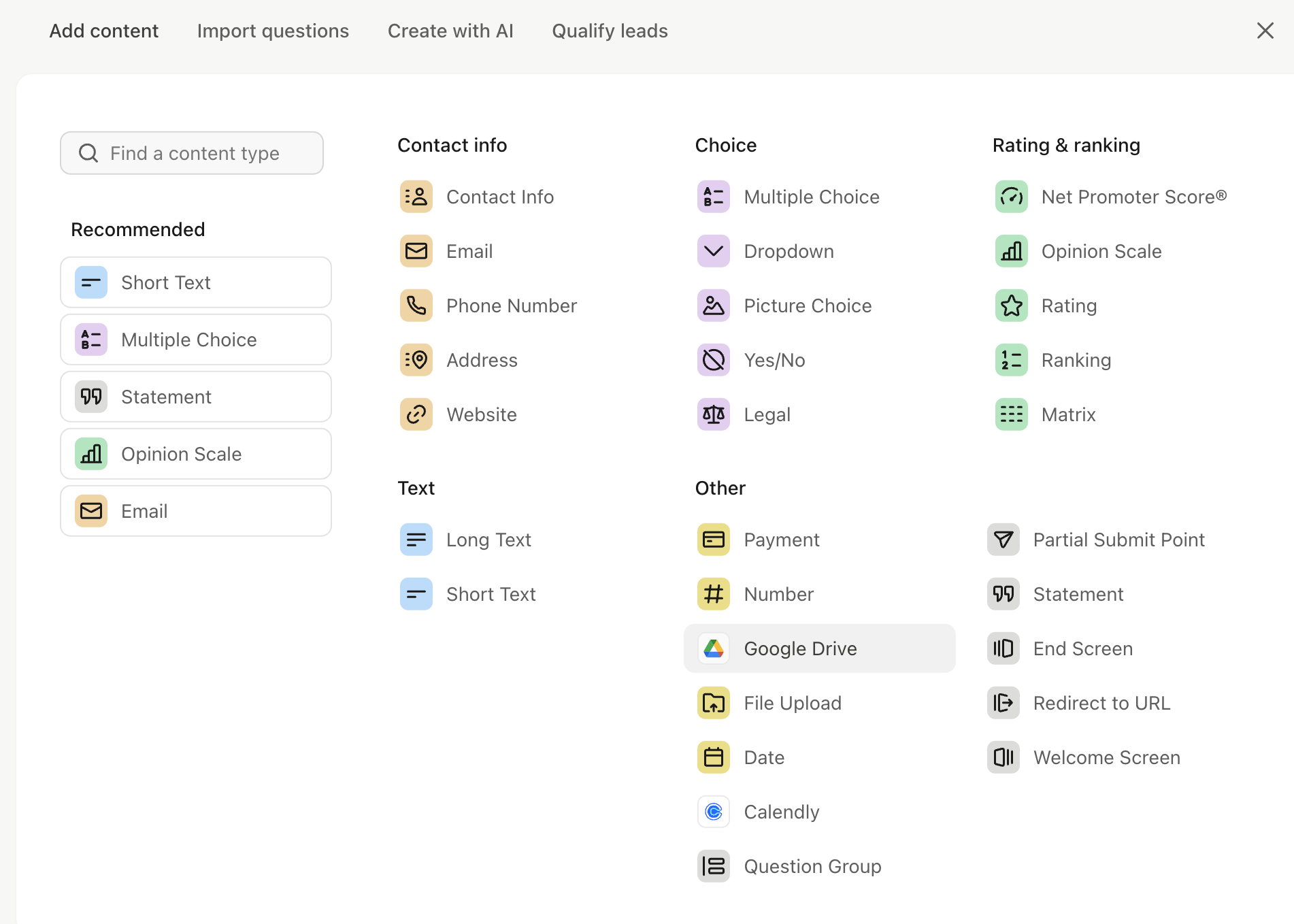Click the Payment label

(781, 540)
